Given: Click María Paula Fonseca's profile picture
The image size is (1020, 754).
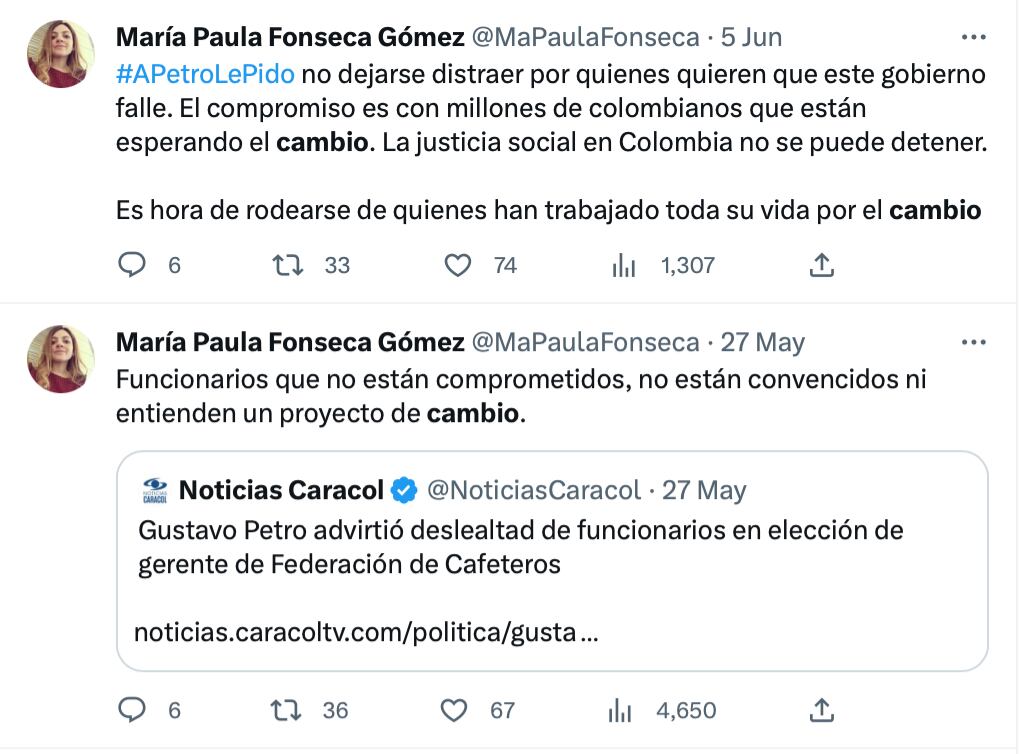Looking at the screenshot, I should 60,52.
